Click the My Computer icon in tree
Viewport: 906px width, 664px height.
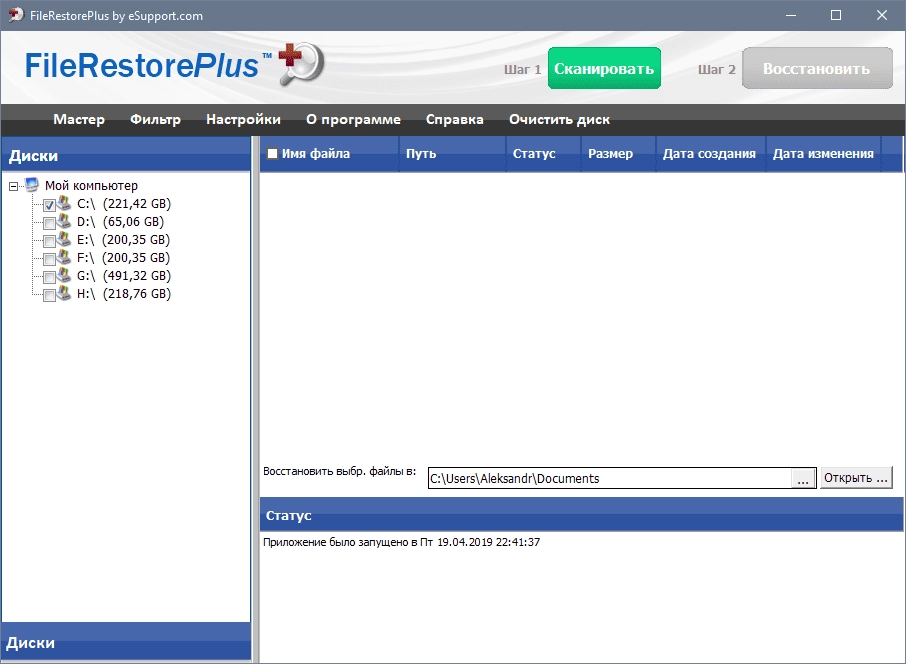pos(32,185)
